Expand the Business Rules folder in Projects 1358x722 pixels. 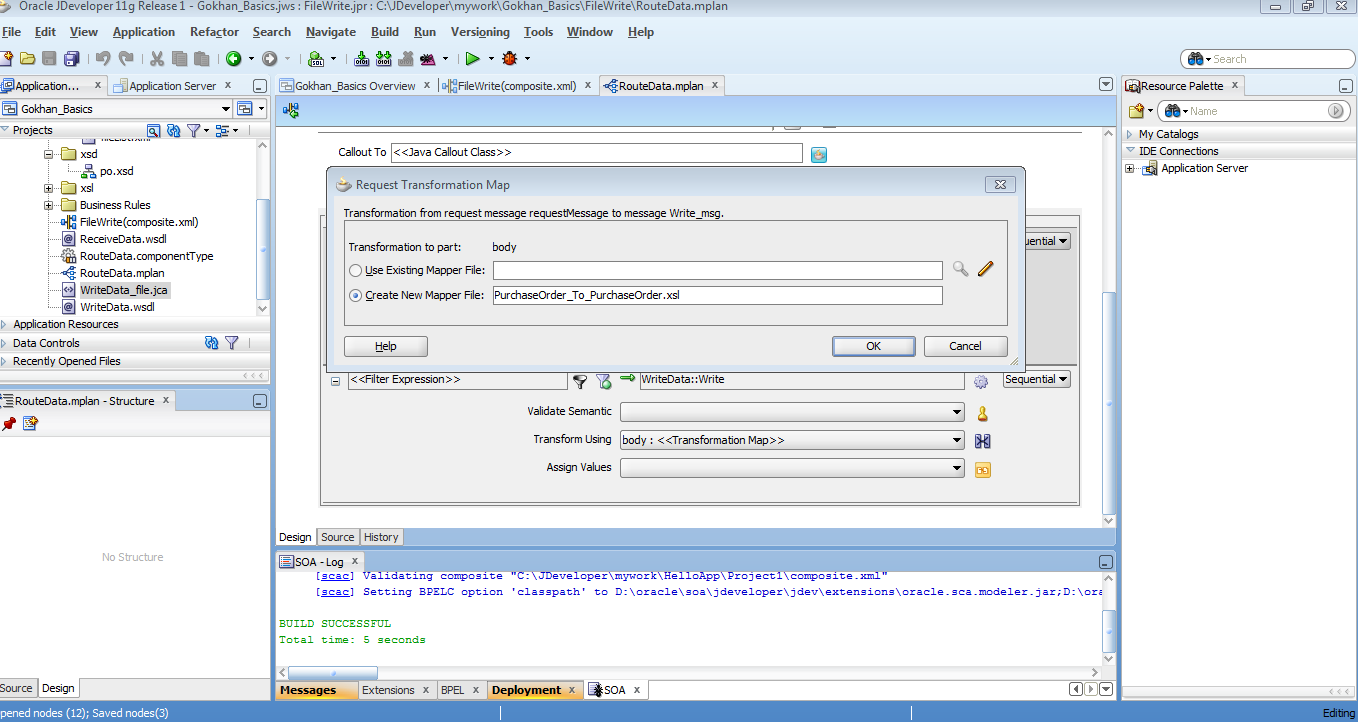[x=48, y=206]
